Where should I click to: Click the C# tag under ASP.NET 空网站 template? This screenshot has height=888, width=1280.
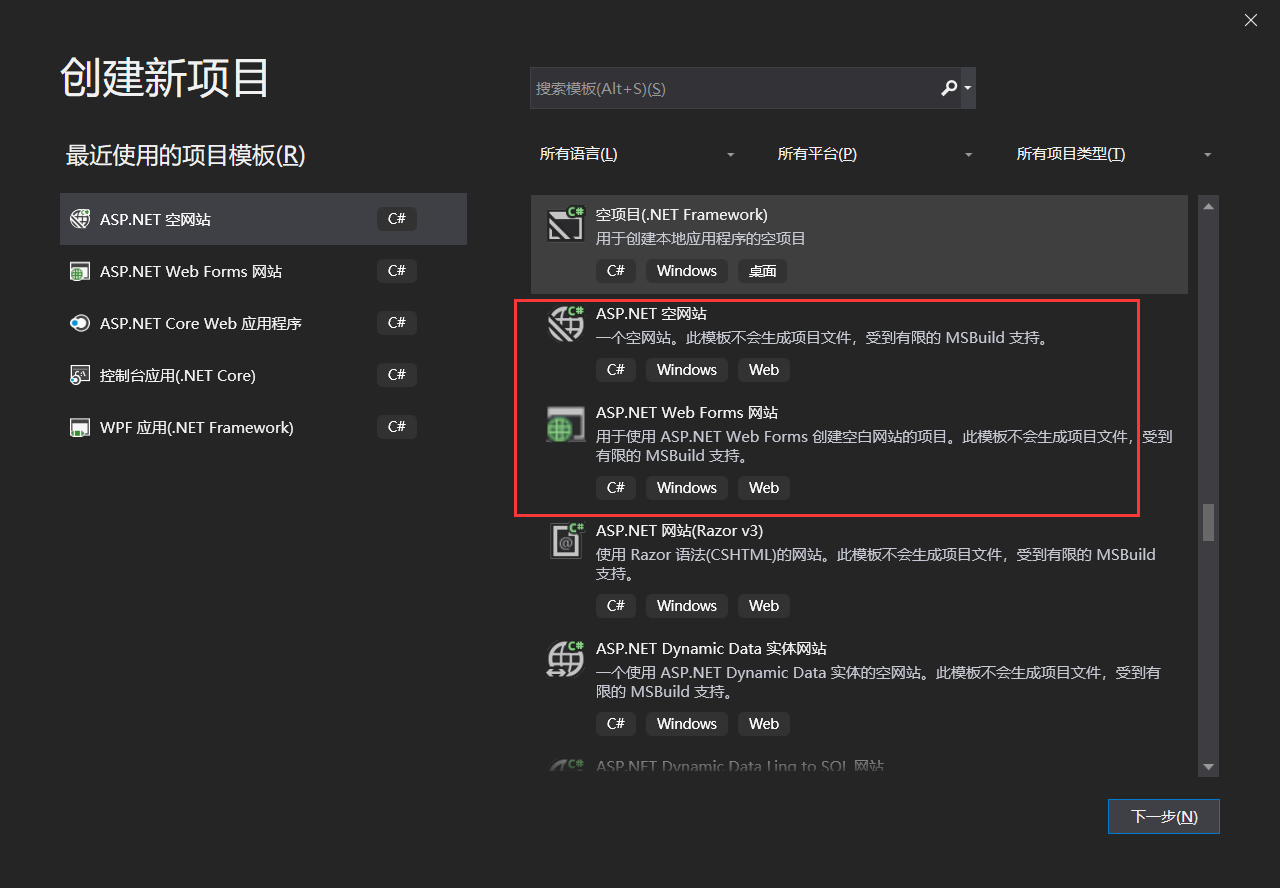coord(616,370)
